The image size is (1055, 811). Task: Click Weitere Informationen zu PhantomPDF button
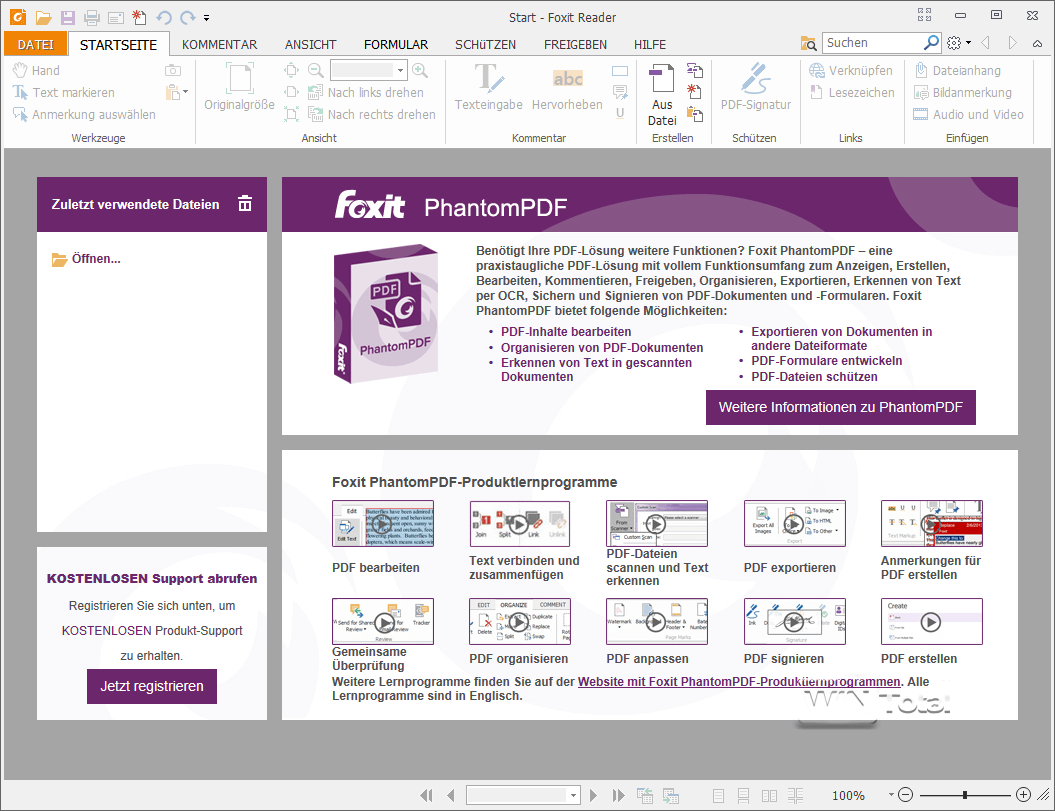[840, 408]
